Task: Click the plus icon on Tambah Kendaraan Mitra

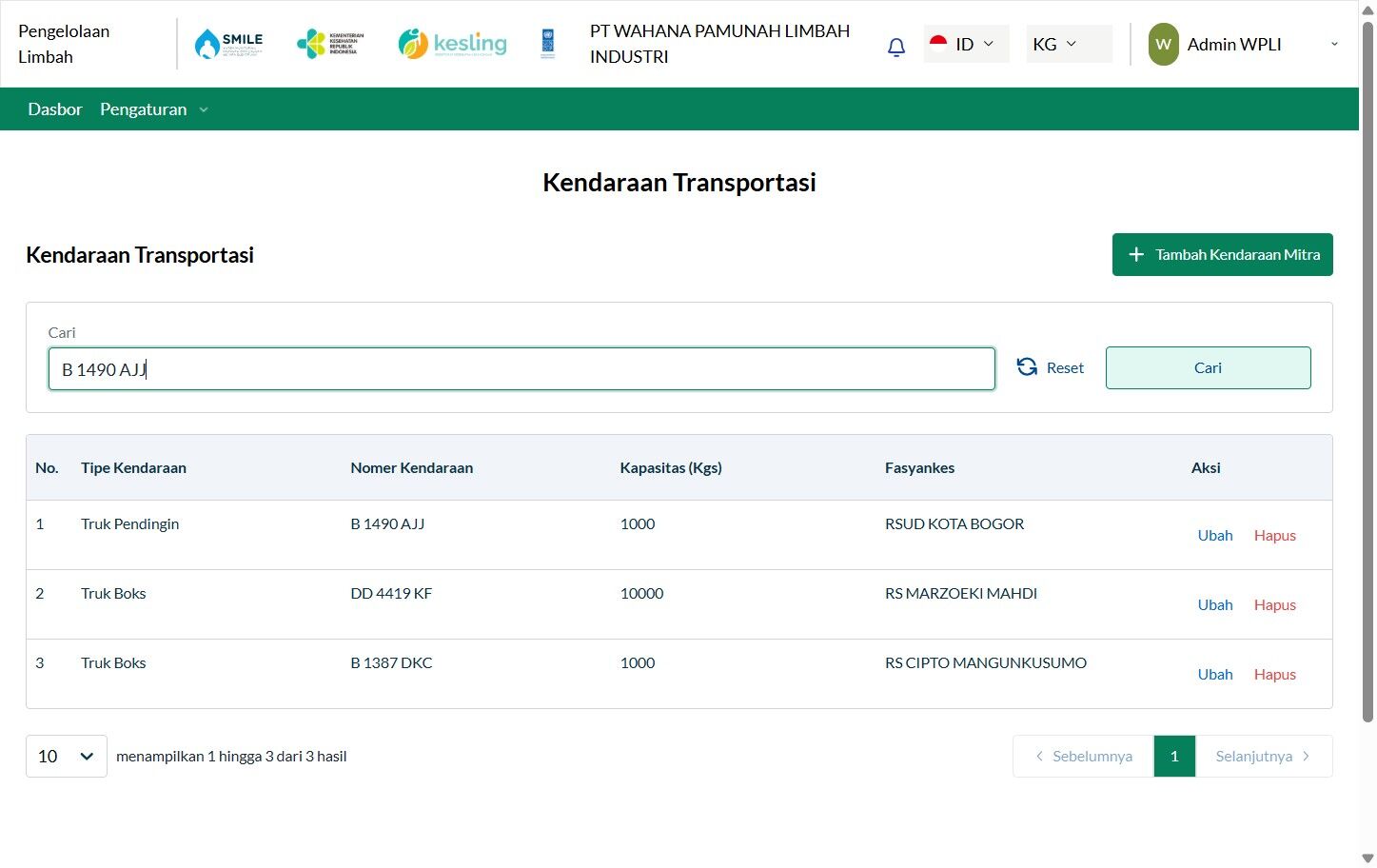Action: click(1136, 255)
